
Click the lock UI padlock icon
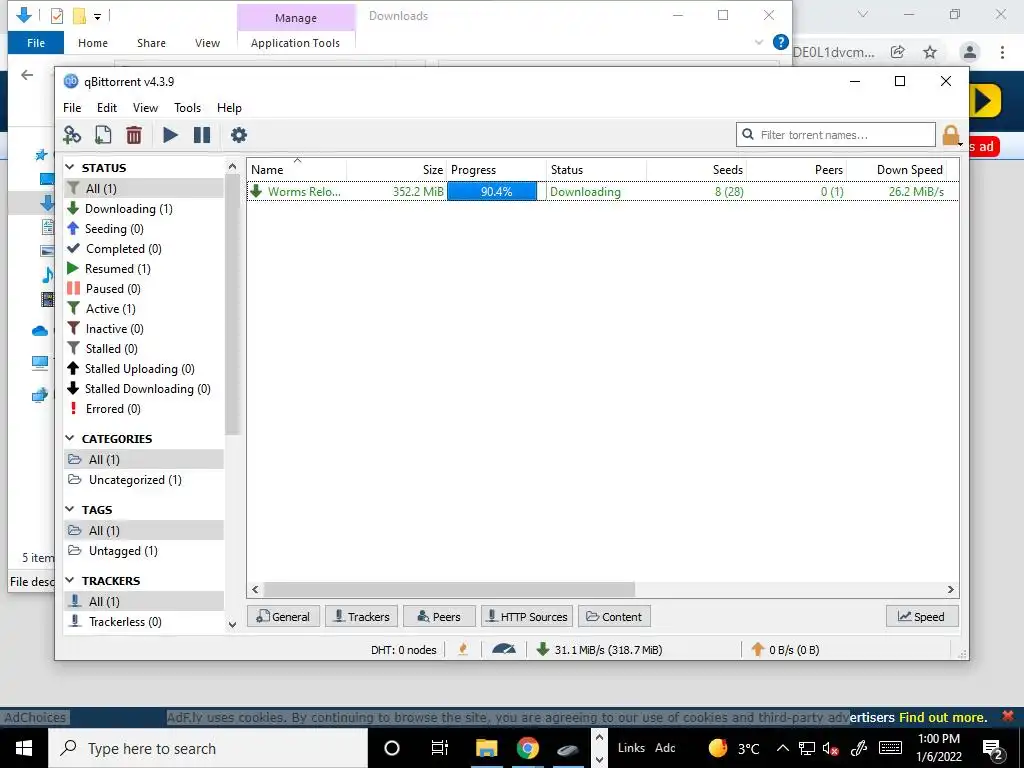(x=951, y=136)
